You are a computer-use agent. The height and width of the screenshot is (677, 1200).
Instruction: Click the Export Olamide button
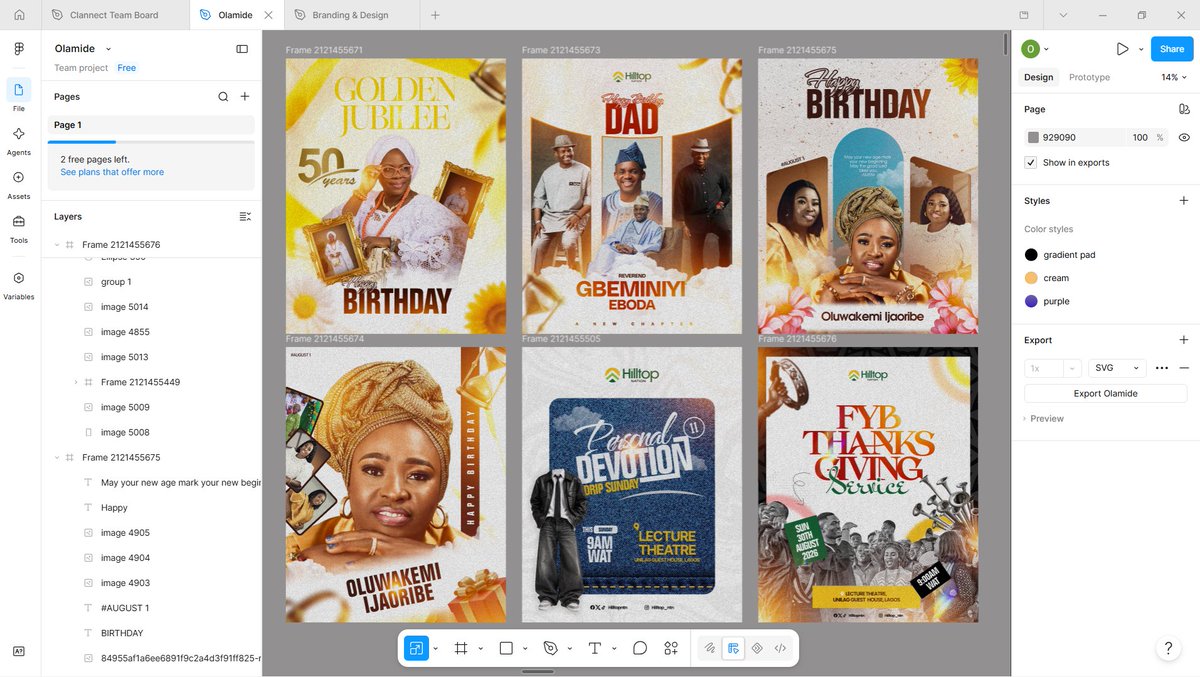point(1105,393)
